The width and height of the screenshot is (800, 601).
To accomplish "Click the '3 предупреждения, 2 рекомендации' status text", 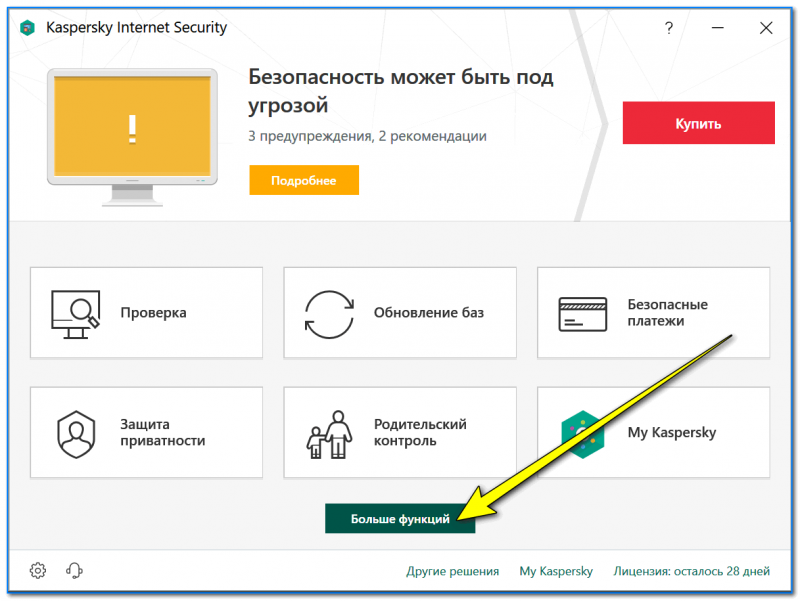I will (x=367, y=136).
